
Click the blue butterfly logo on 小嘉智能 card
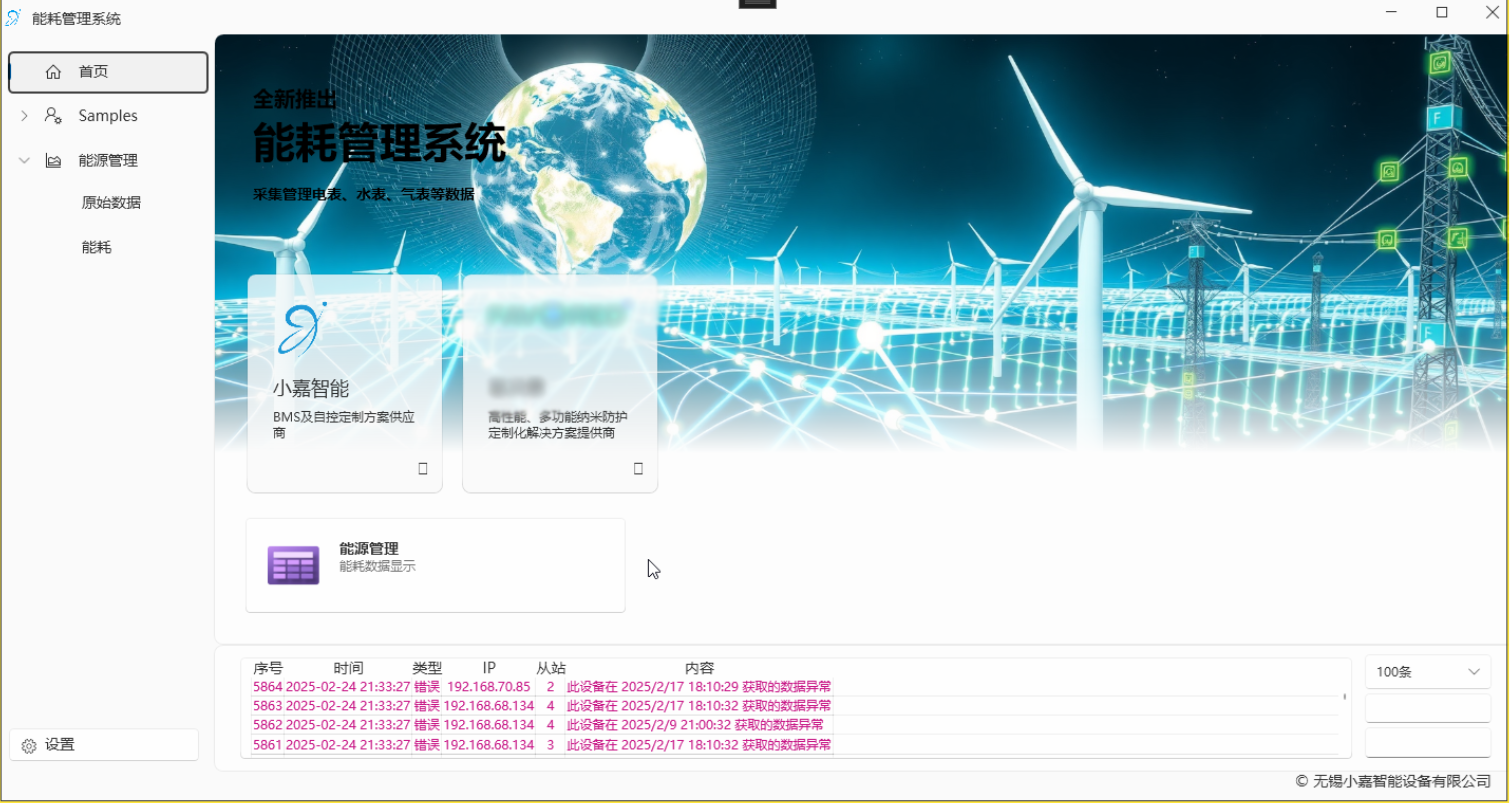(300, 329)
